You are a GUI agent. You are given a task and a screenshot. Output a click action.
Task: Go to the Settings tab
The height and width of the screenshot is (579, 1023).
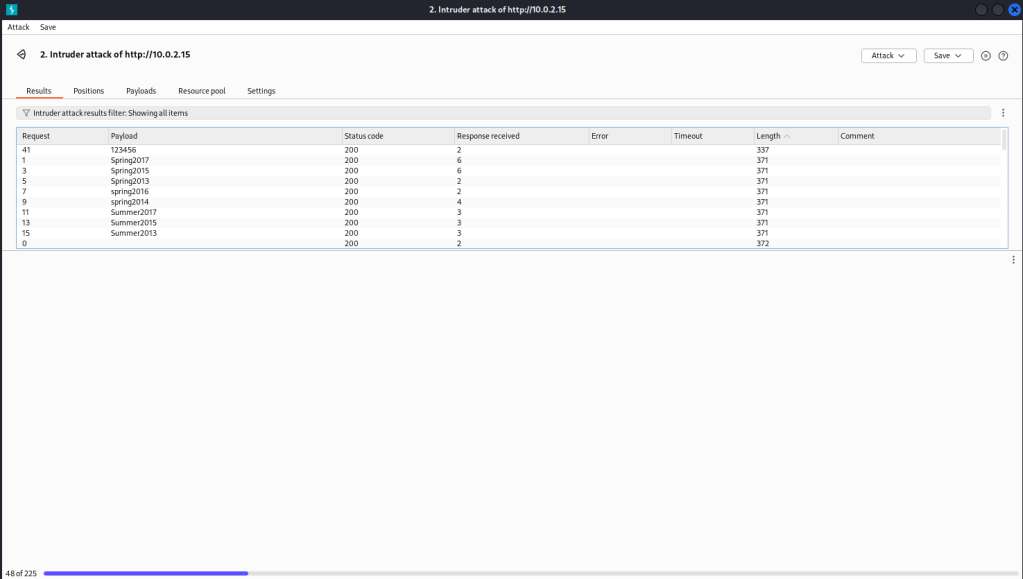[x=261, y=91]
